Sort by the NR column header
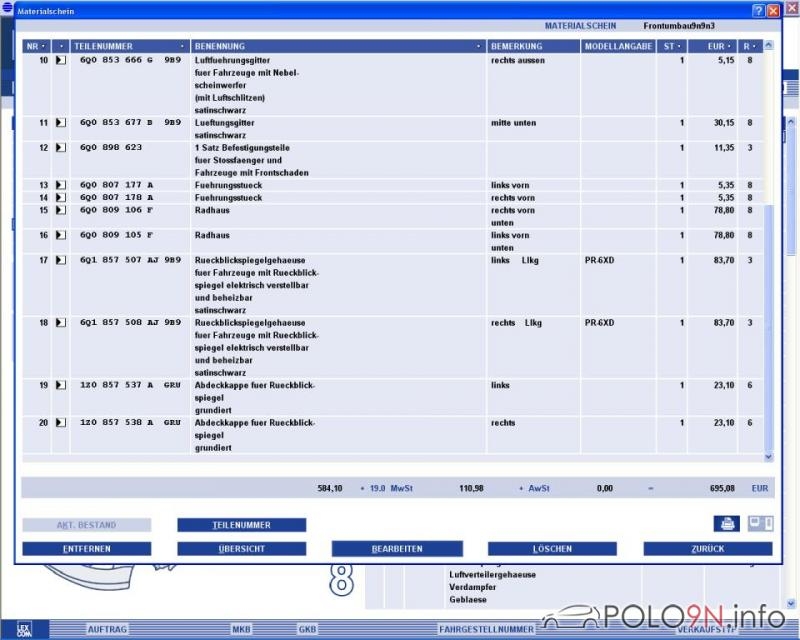This screenshot has width=800, height=640. pos(36,46)
